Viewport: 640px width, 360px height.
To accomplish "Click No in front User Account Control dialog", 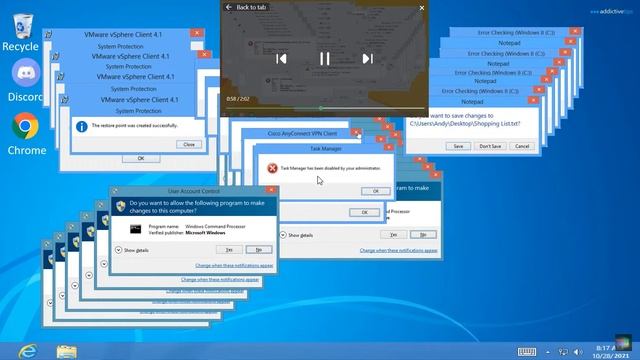I will (259, 249).
